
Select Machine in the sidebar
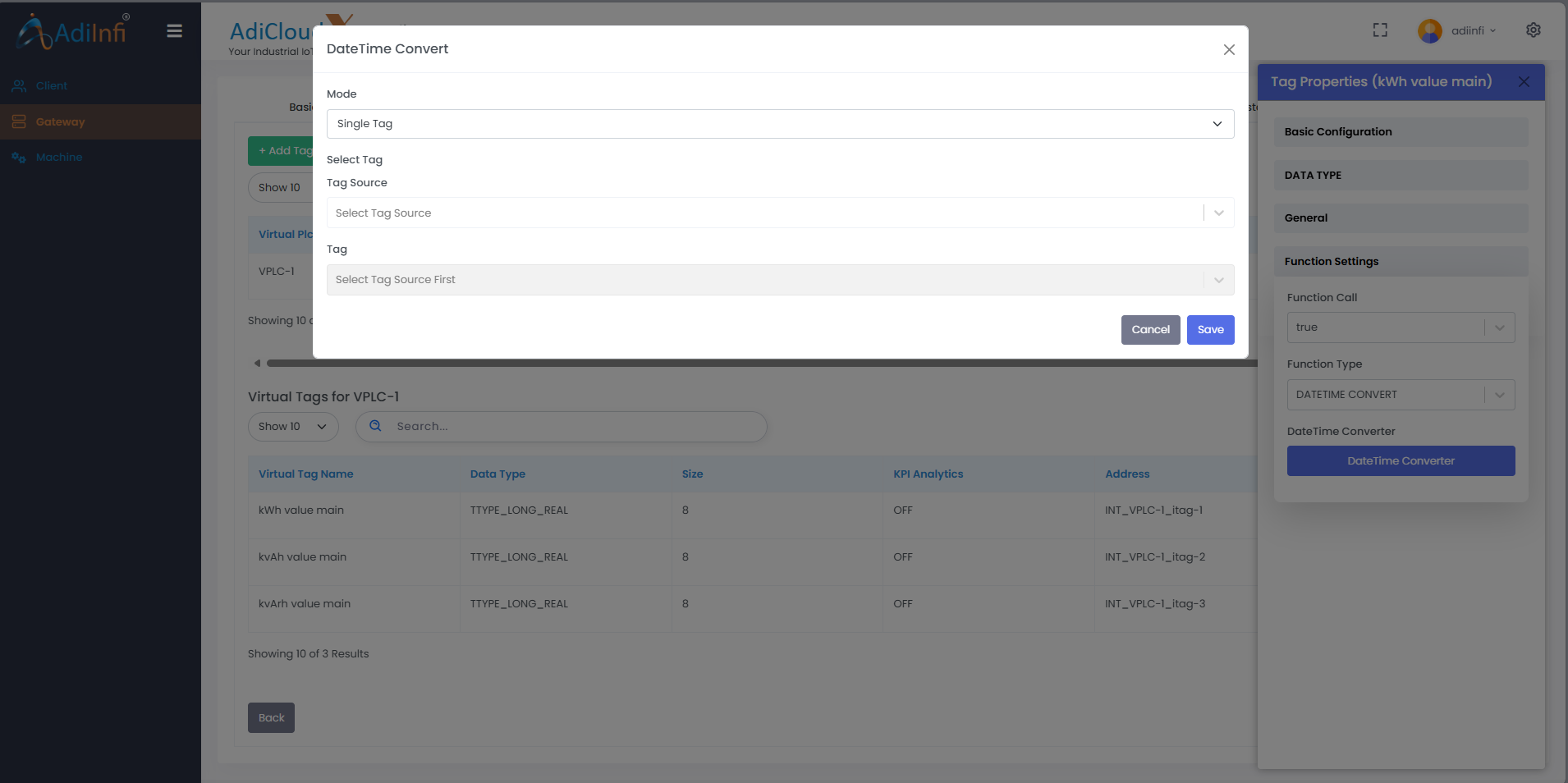point(58,158)
